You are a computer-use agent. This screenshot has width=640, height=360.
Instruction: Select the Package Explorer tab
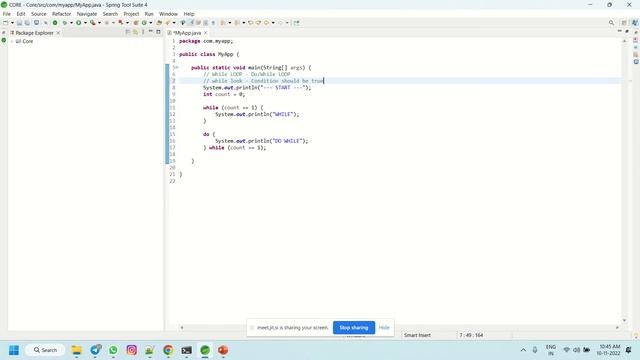(x=34, y=33)
